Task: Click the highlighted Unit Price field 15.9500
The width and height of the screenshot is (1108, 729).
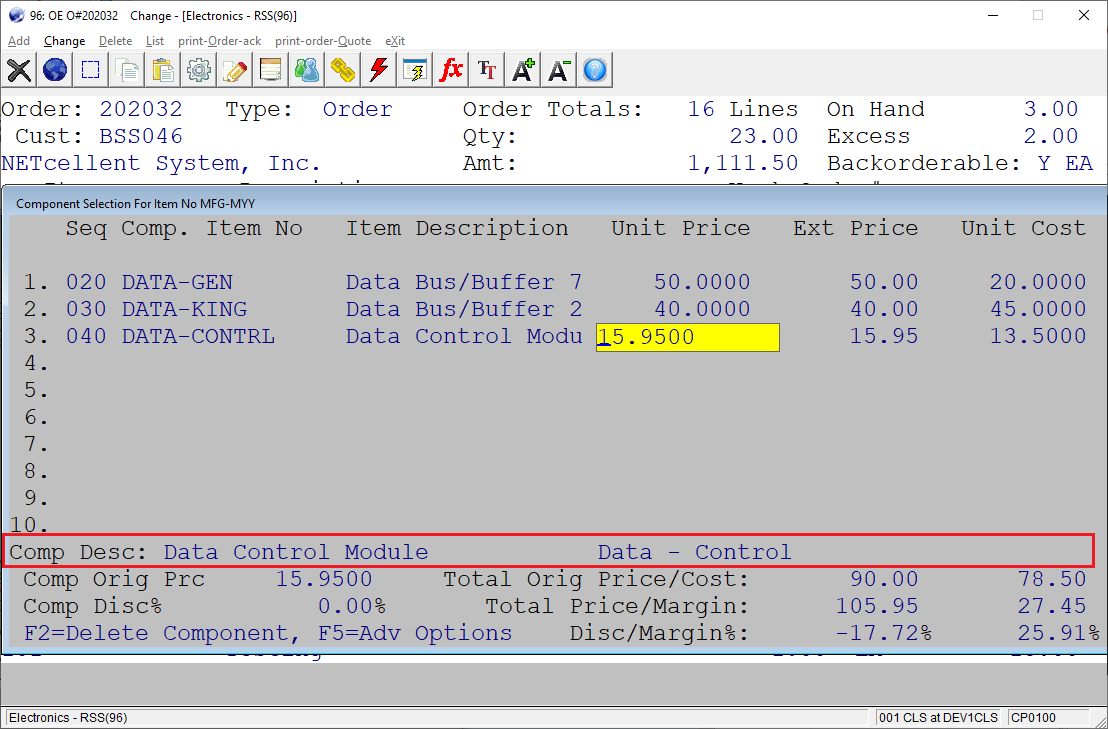Action: pos(688,337)
